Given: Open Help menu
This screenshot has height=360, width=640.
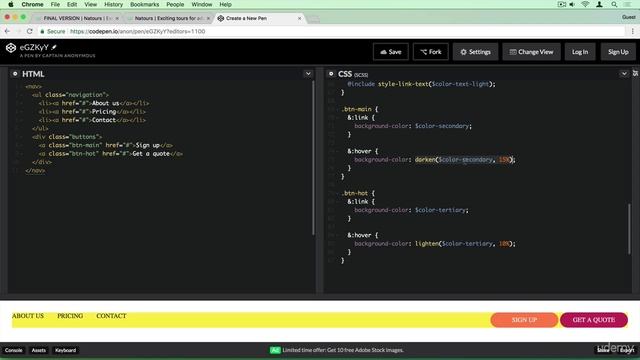Looking at the screenshot, I should (225, 4).
